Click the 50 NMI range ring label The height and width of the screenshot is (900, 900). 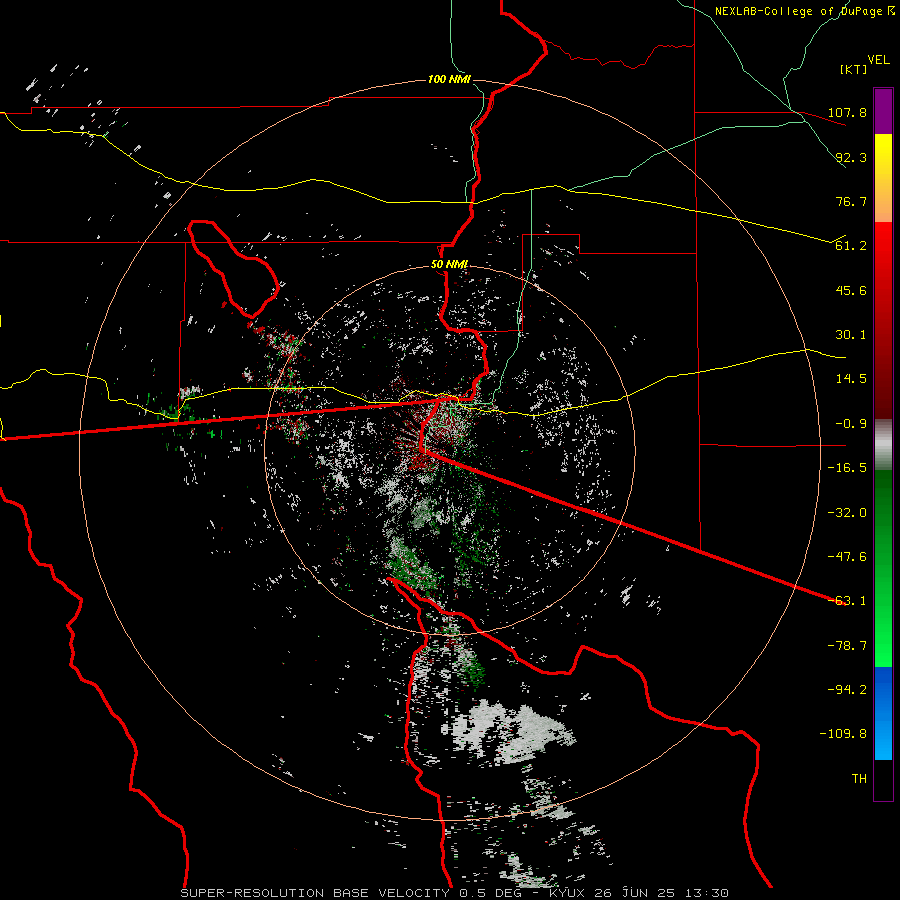pyautogui.click(x=449, y=265)
